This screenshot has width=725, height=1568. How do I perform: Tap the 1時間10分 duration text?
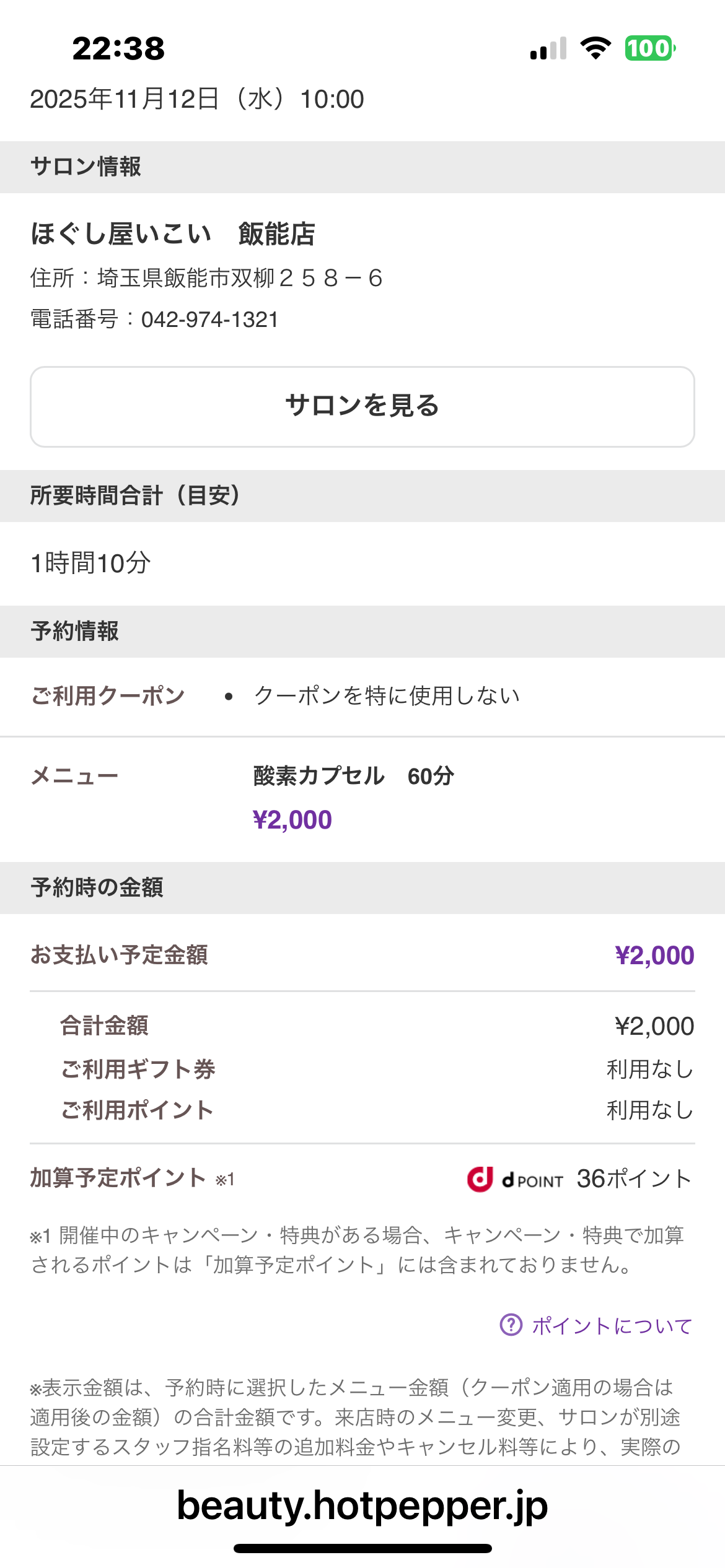(90, 563)
